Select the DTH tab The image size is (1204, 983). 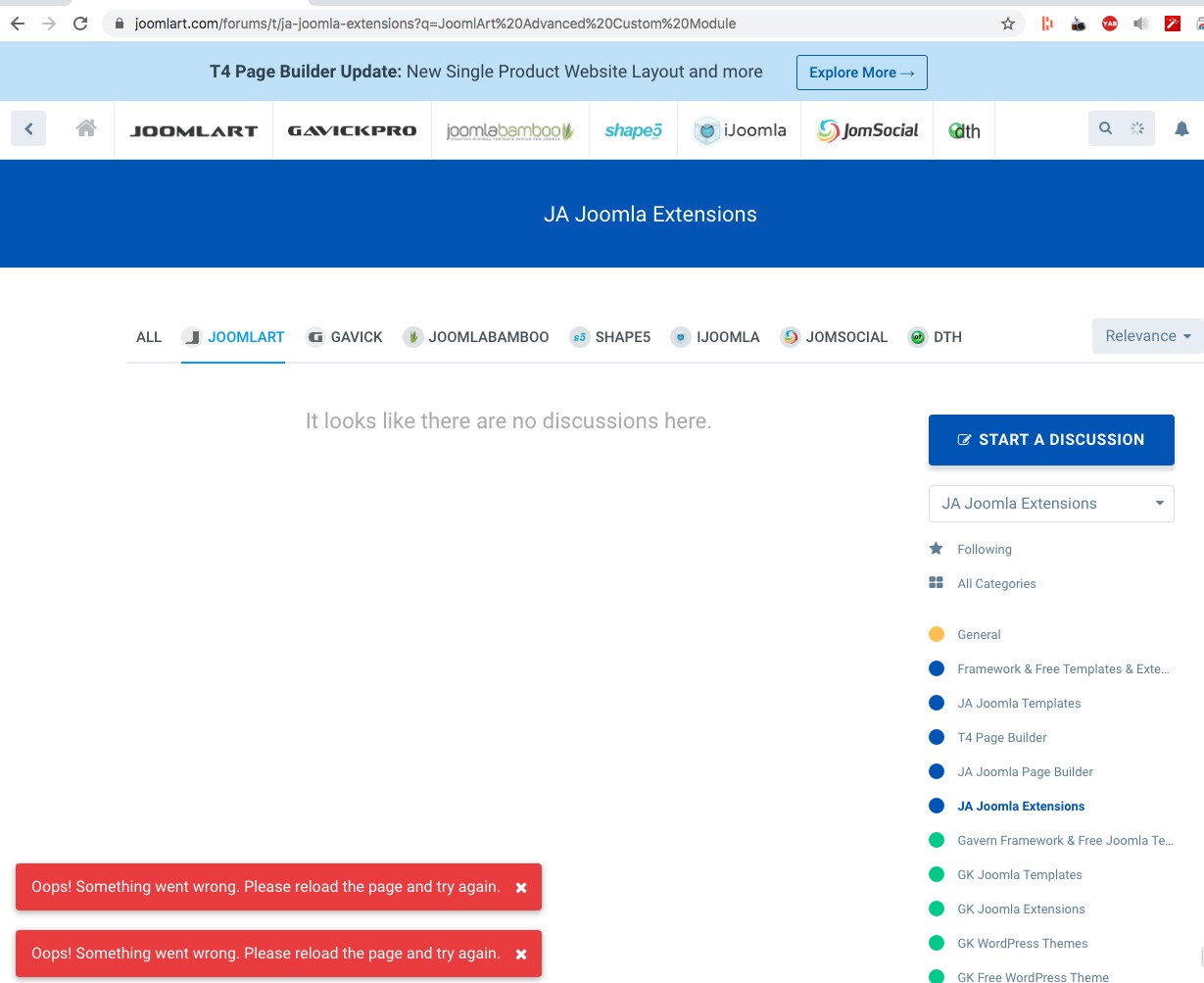[936, 337]
